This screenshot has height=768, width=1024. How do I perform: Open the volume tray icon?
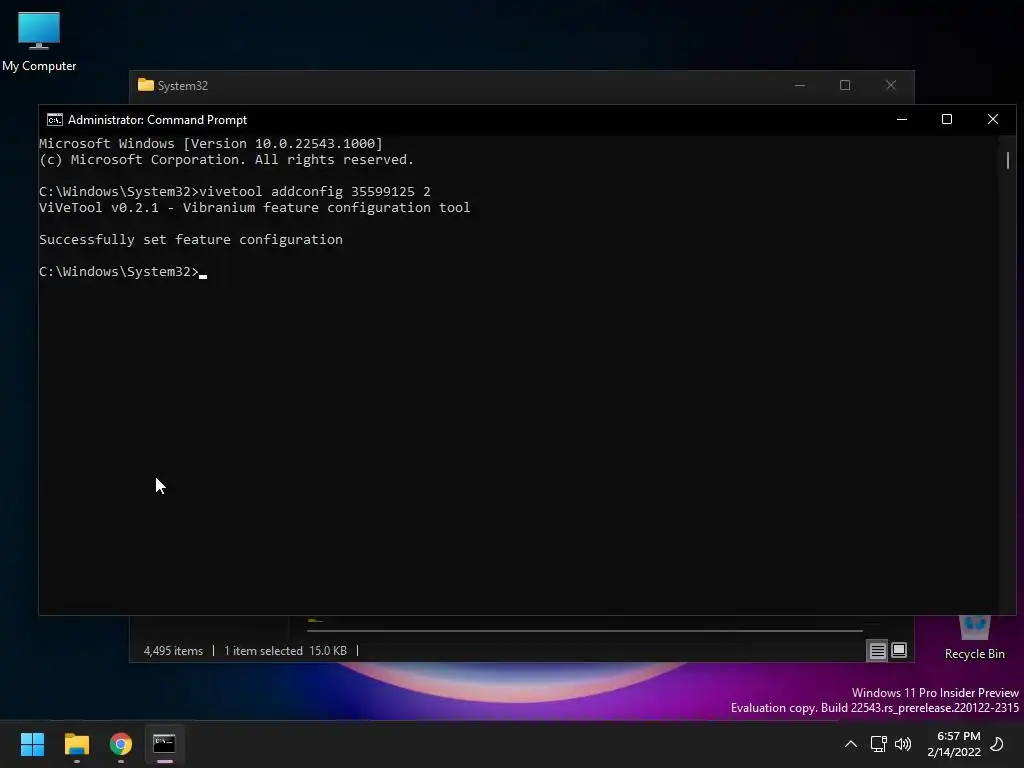click(x=903, y=744)
